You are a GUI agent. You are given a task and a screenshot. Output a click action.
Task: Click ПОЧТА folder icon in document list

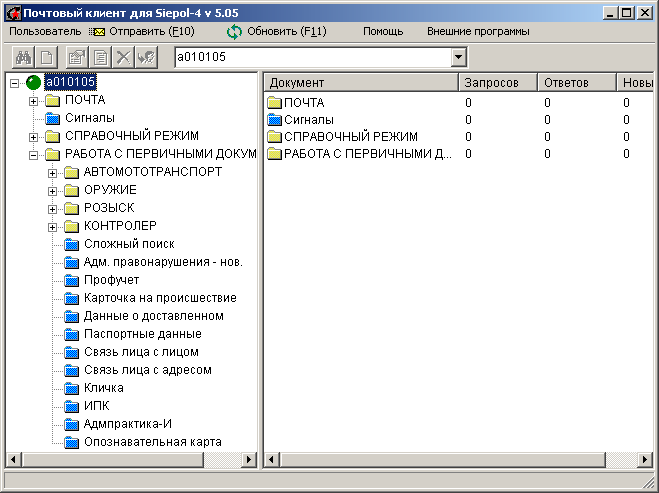coord(274,103)
